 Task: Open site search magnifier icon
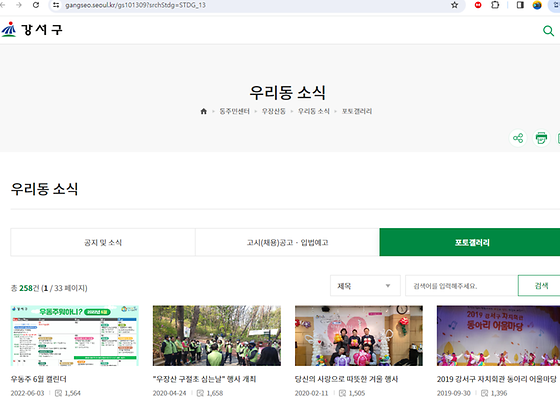click(x=549, y=31)
